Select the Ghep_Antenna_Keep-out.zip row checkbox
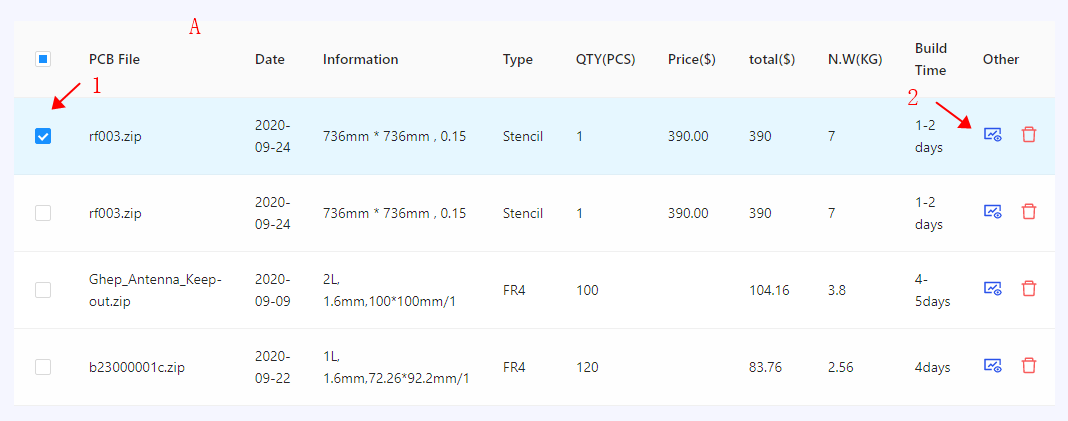The width and height of the screenshot is (1068, 421). tap(43, 290)
